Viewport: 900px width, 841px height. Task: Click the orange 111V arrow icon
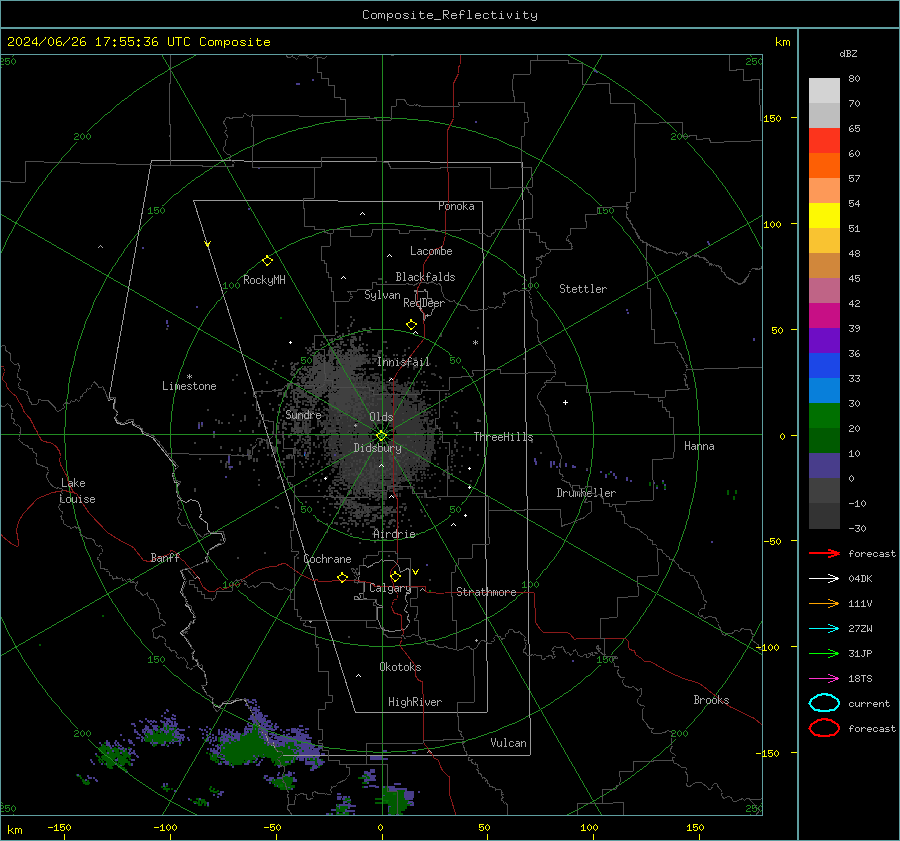click(824, 603)
